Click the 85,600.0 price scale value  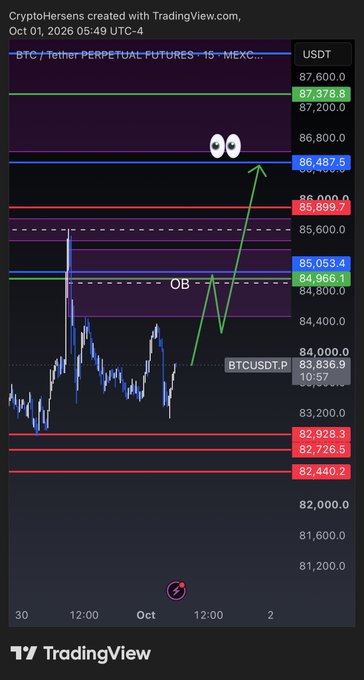[322, 229]
